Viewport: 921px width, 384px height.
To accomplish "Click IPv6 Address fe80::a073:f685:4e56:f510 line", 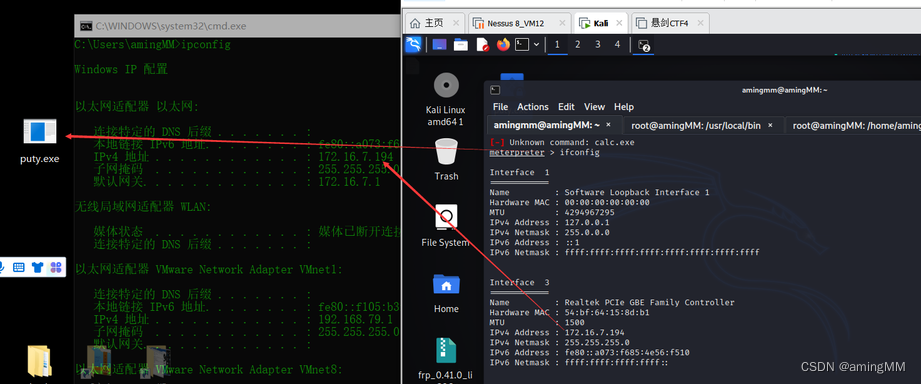I will 590,352.
